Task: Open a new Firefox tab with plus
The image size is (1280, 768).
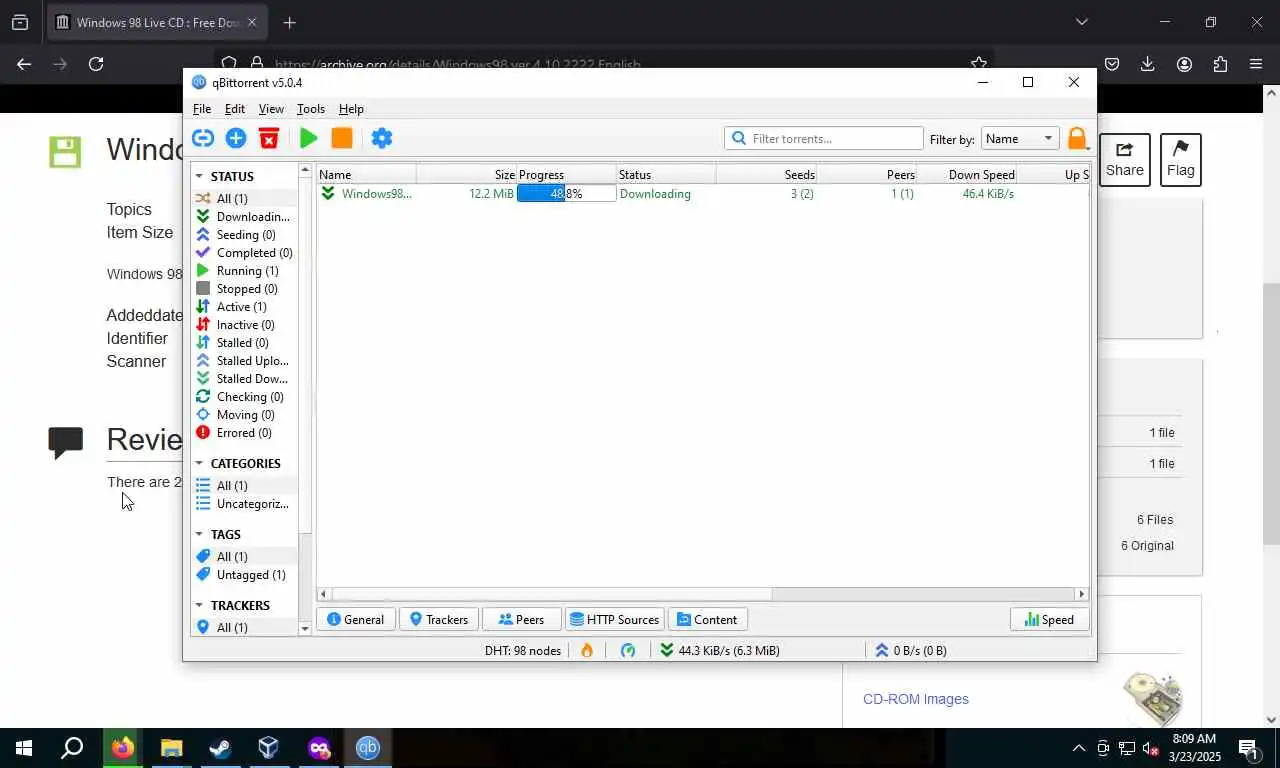Action: (289, 22)
